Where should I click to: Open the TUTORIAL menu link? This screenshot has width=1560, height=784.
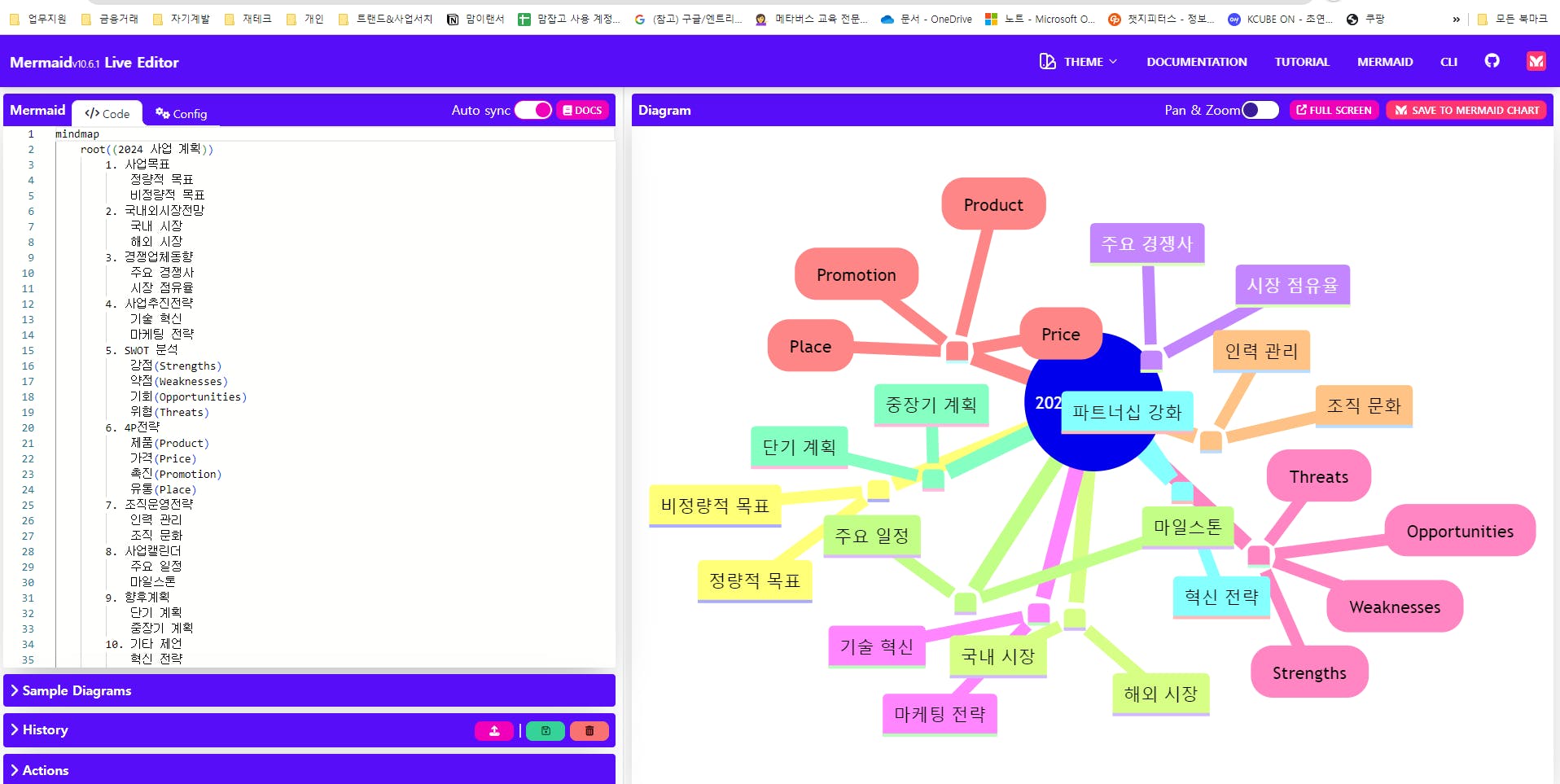[1302, 62]
